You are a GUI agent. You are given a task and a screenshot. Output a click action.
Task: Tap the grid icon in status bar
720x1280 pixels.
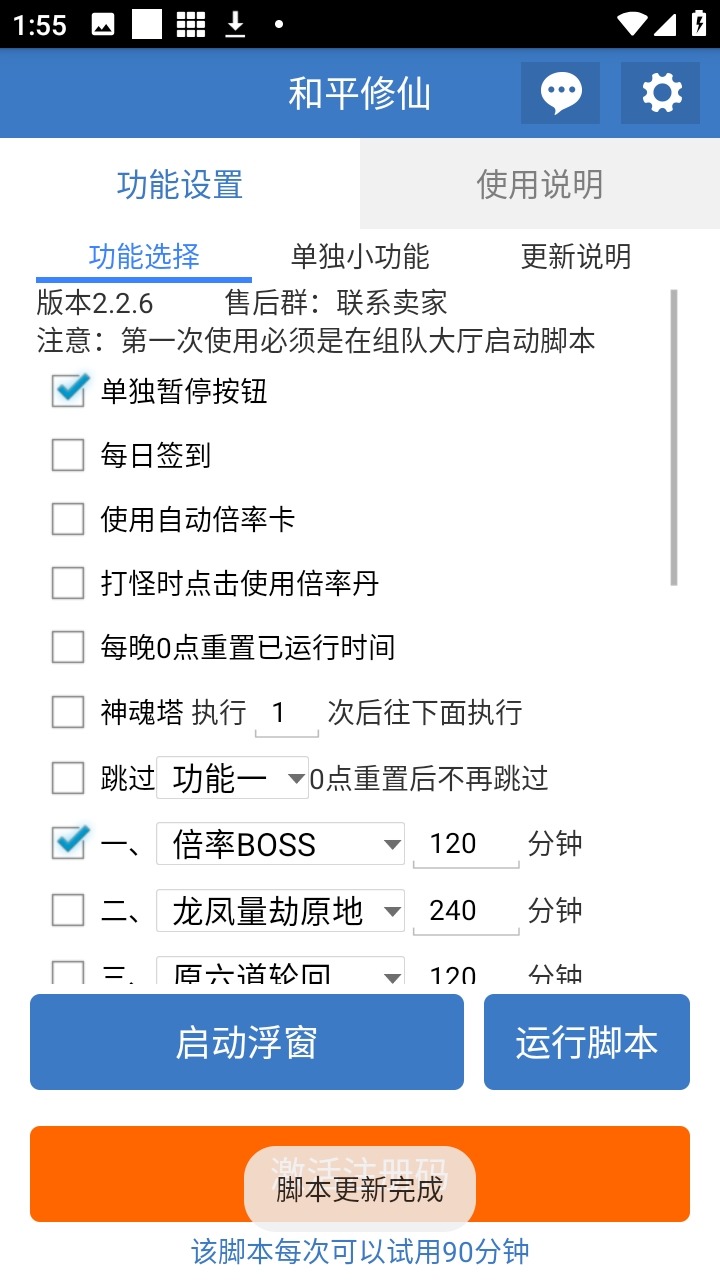[190, 25]
